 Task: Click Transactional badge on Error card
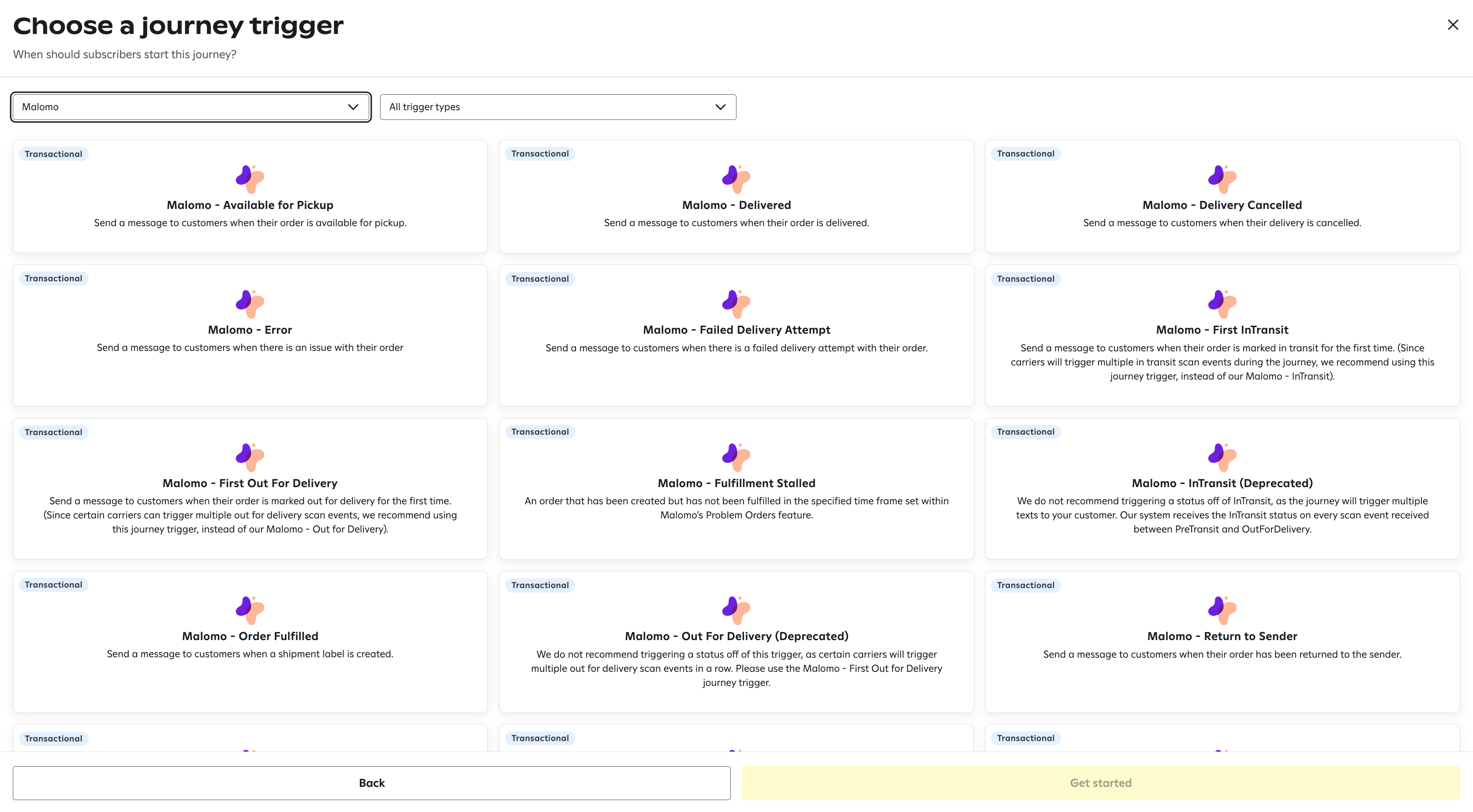point(53,278)
